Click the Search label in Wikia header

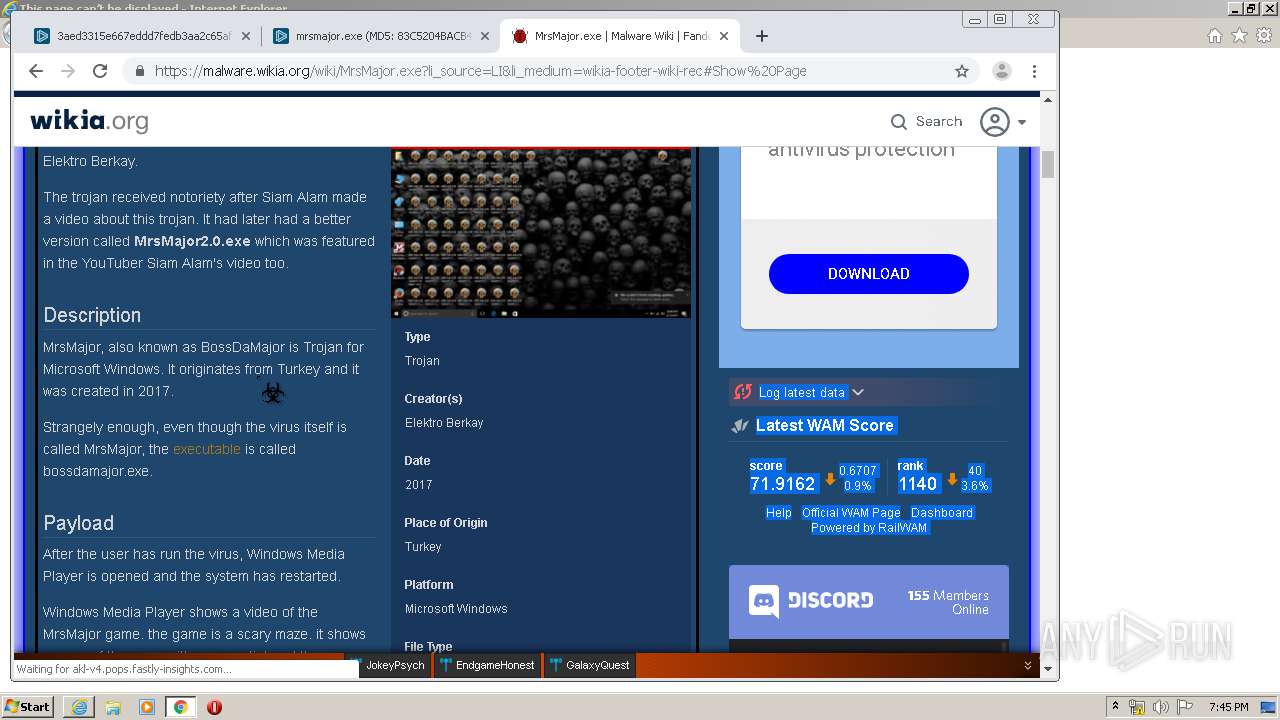pos(939,121)
